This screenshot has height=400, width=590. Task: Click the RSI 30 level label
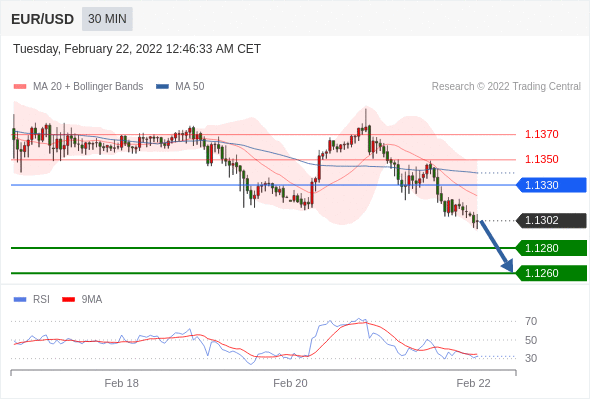click(x=531, y=358)
